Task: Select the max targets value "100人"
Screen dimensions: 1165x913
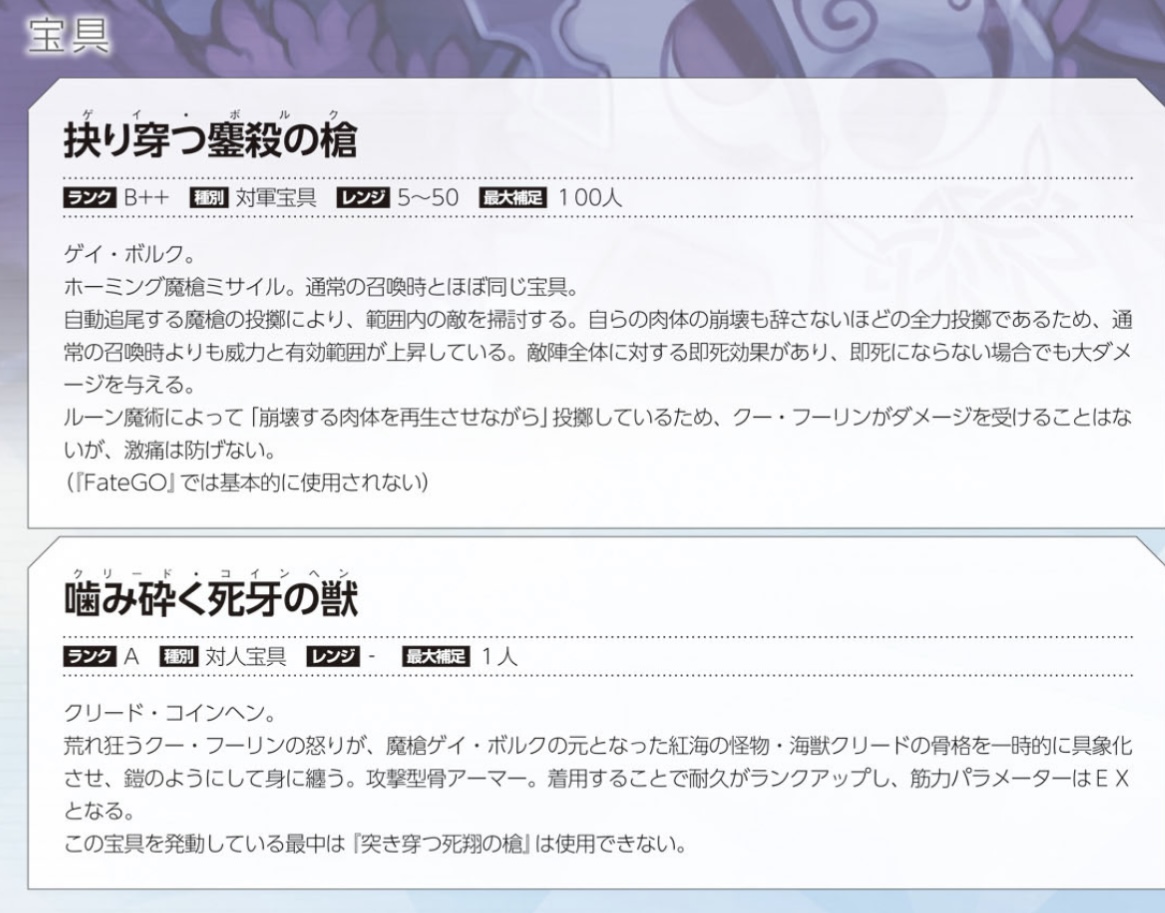Action: pyautogui.click(x=590, y=198)
